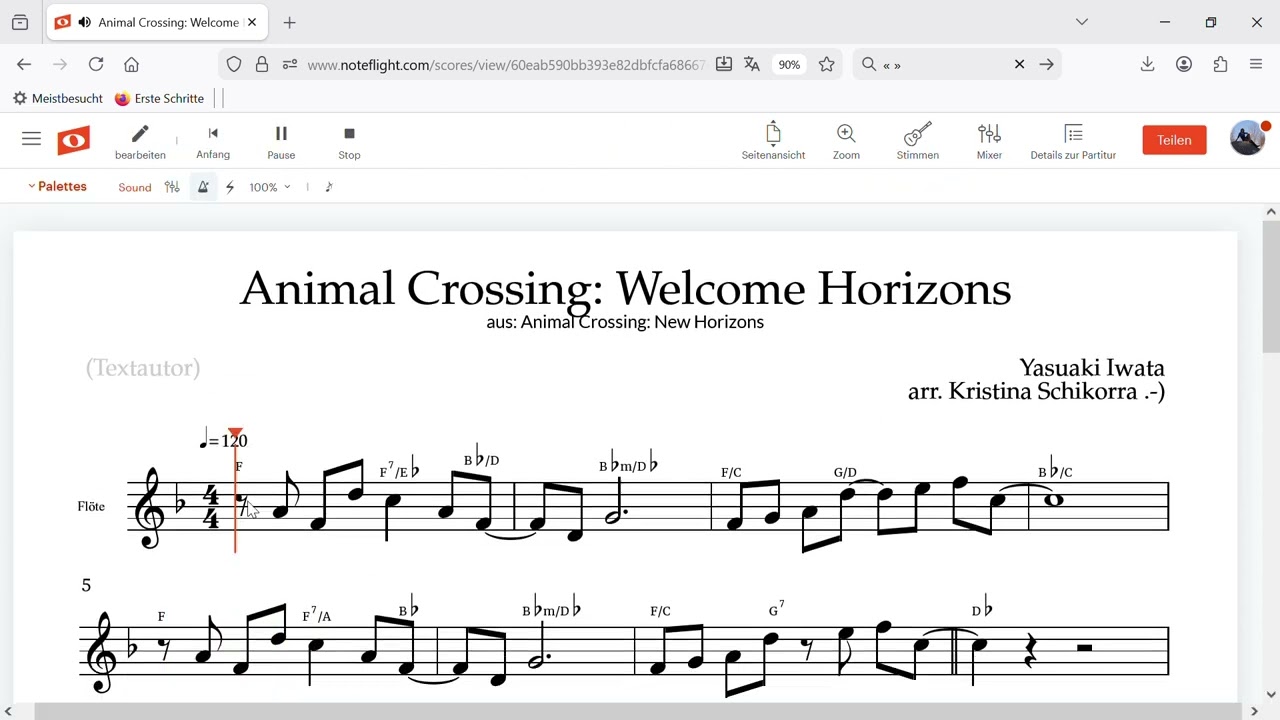This screenshot has height=720, width=1280.
Task: Close the Animal Crossing tab
Action: coord(252,22)
